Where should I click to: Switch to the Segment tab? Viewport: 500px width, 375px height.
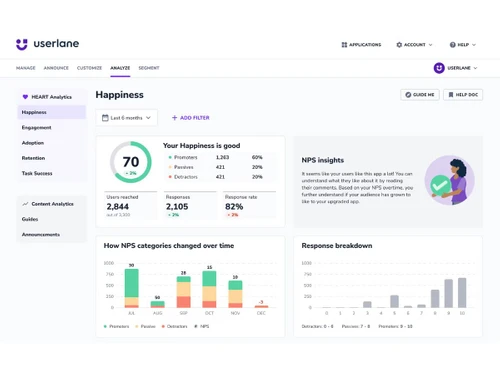[149, 68]
